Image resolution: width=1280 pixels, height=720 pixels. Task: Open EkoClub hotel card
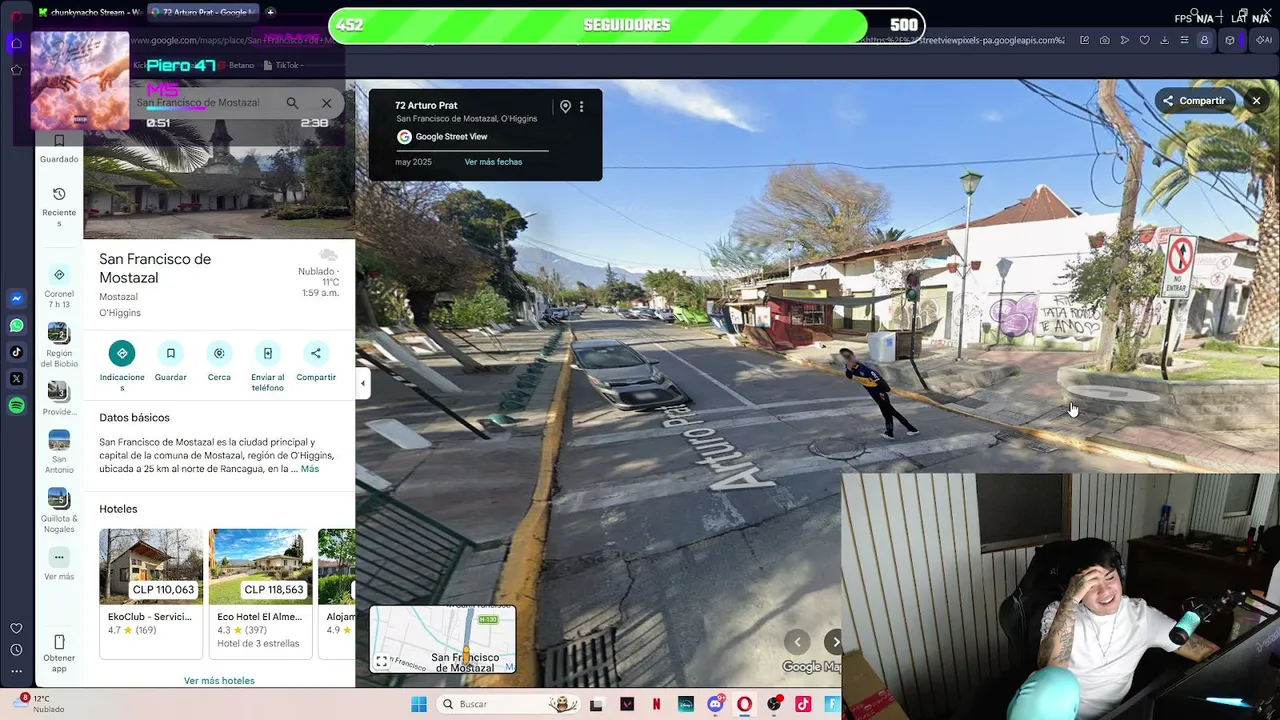150,593
